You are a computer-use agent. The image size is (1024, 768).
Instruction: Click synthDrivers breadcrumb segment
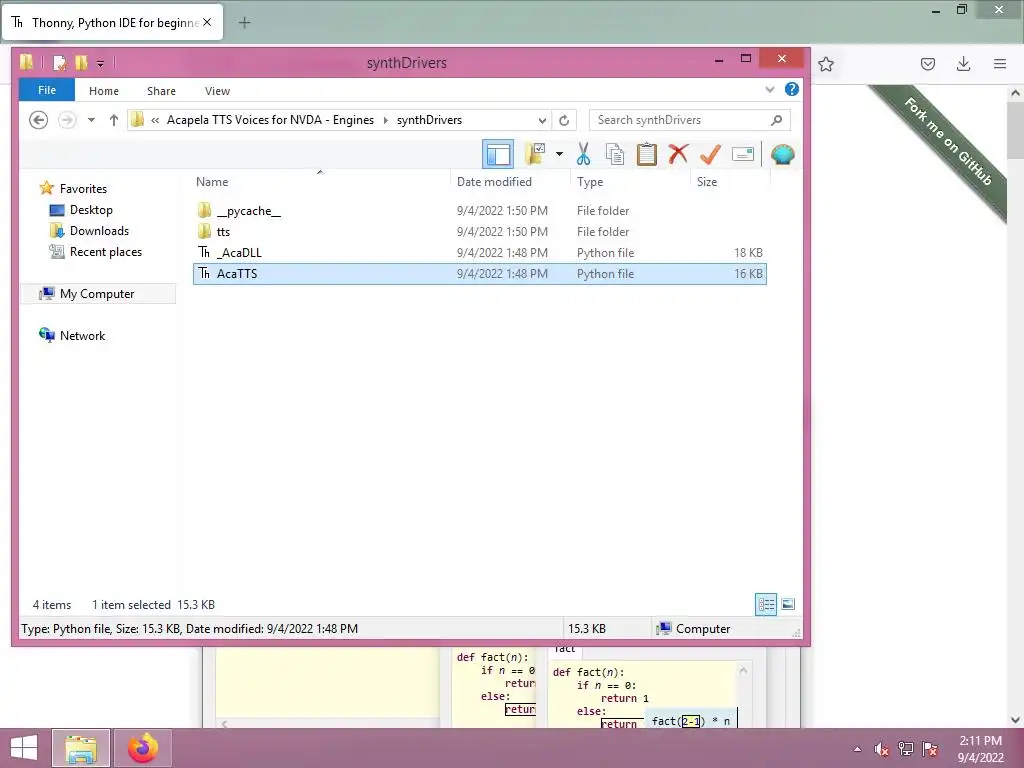pyautogui.click(x=429, y=120)
